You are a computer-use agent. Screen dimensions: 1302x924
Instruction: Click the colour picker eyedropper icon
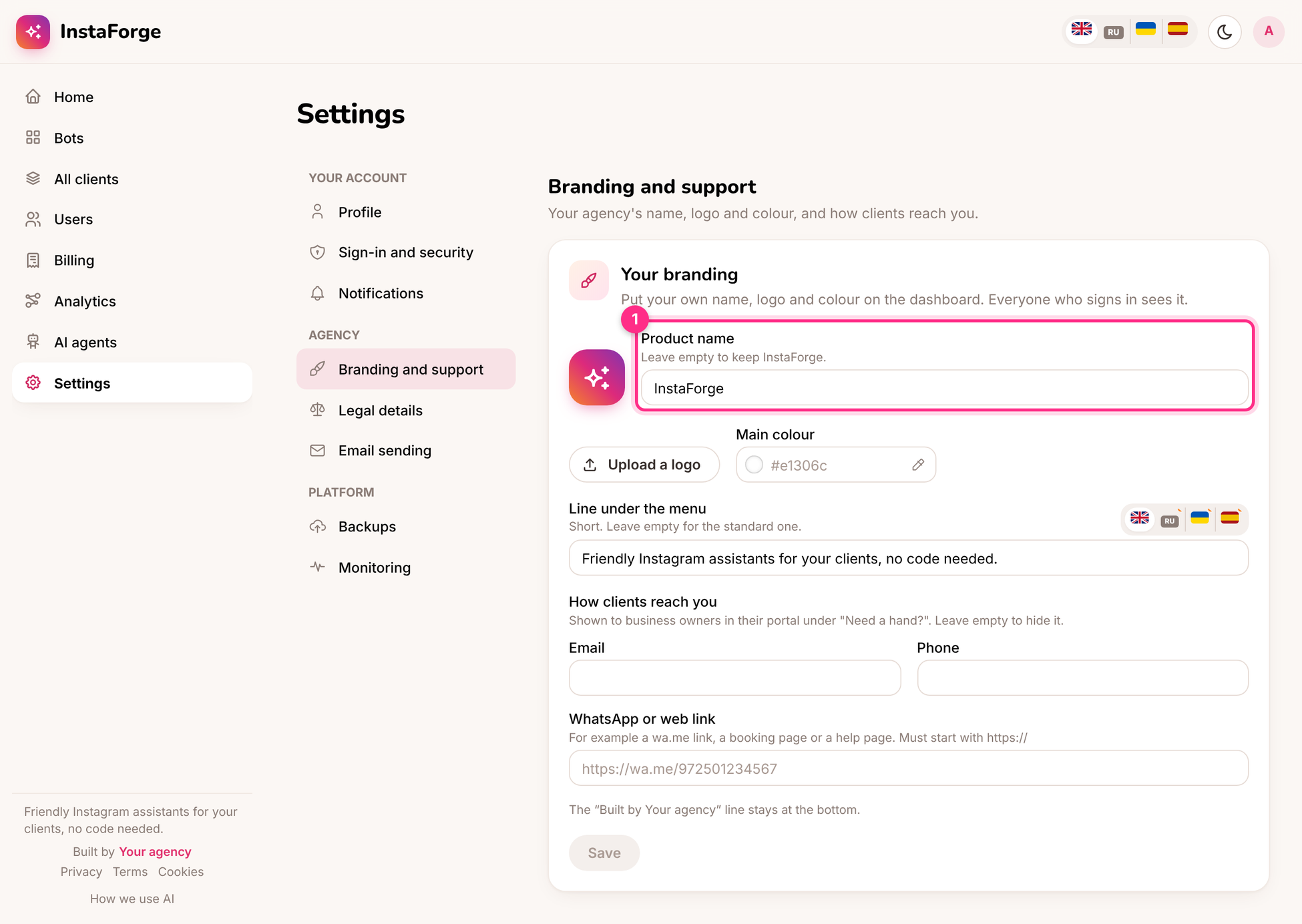coord(918,465)
